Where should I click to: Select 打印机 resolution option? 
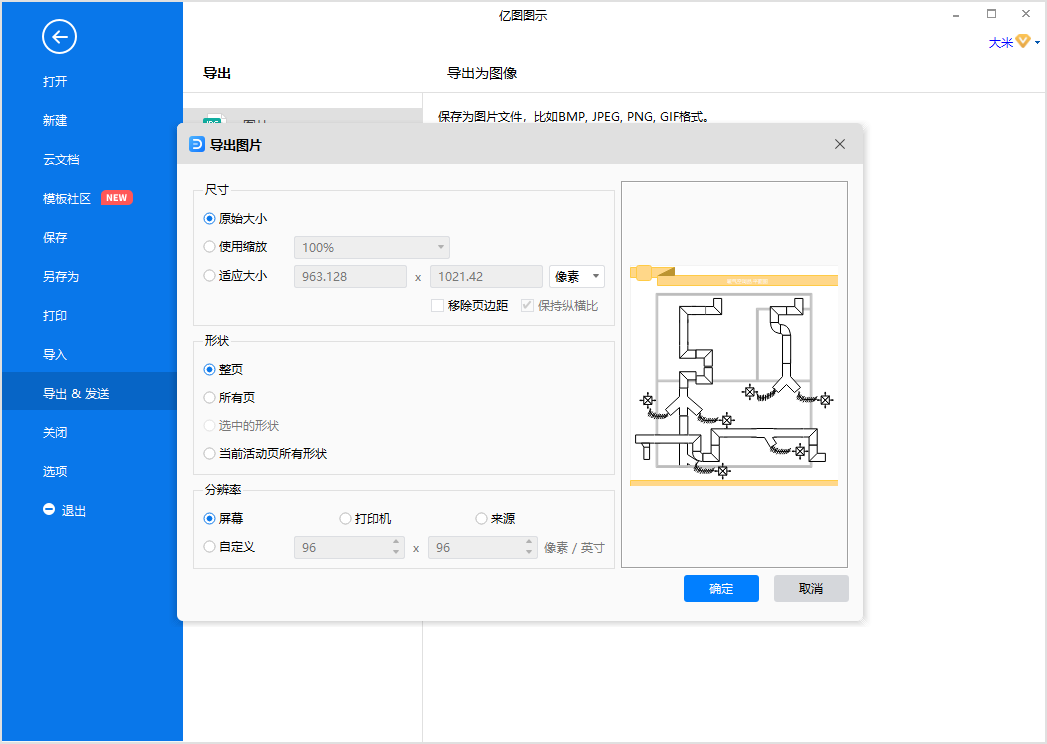coord(346,519)
